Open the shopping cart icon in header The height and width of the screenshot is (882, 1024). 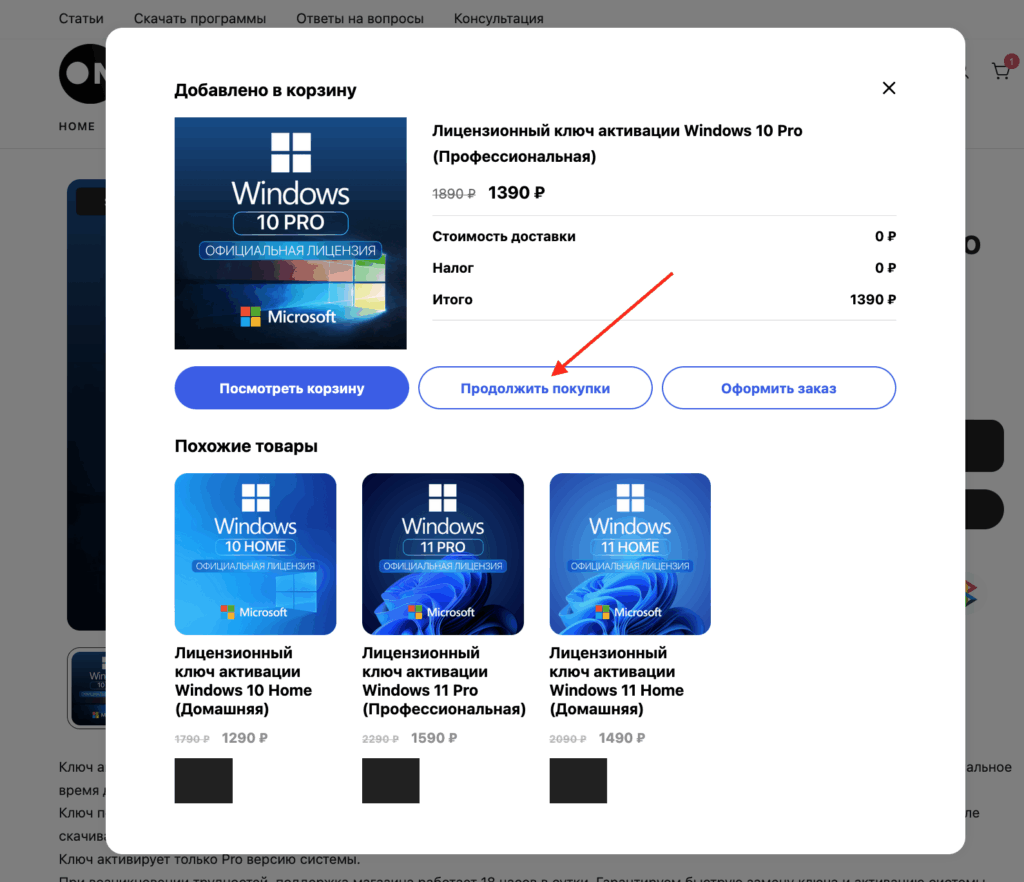(1000, 71)
